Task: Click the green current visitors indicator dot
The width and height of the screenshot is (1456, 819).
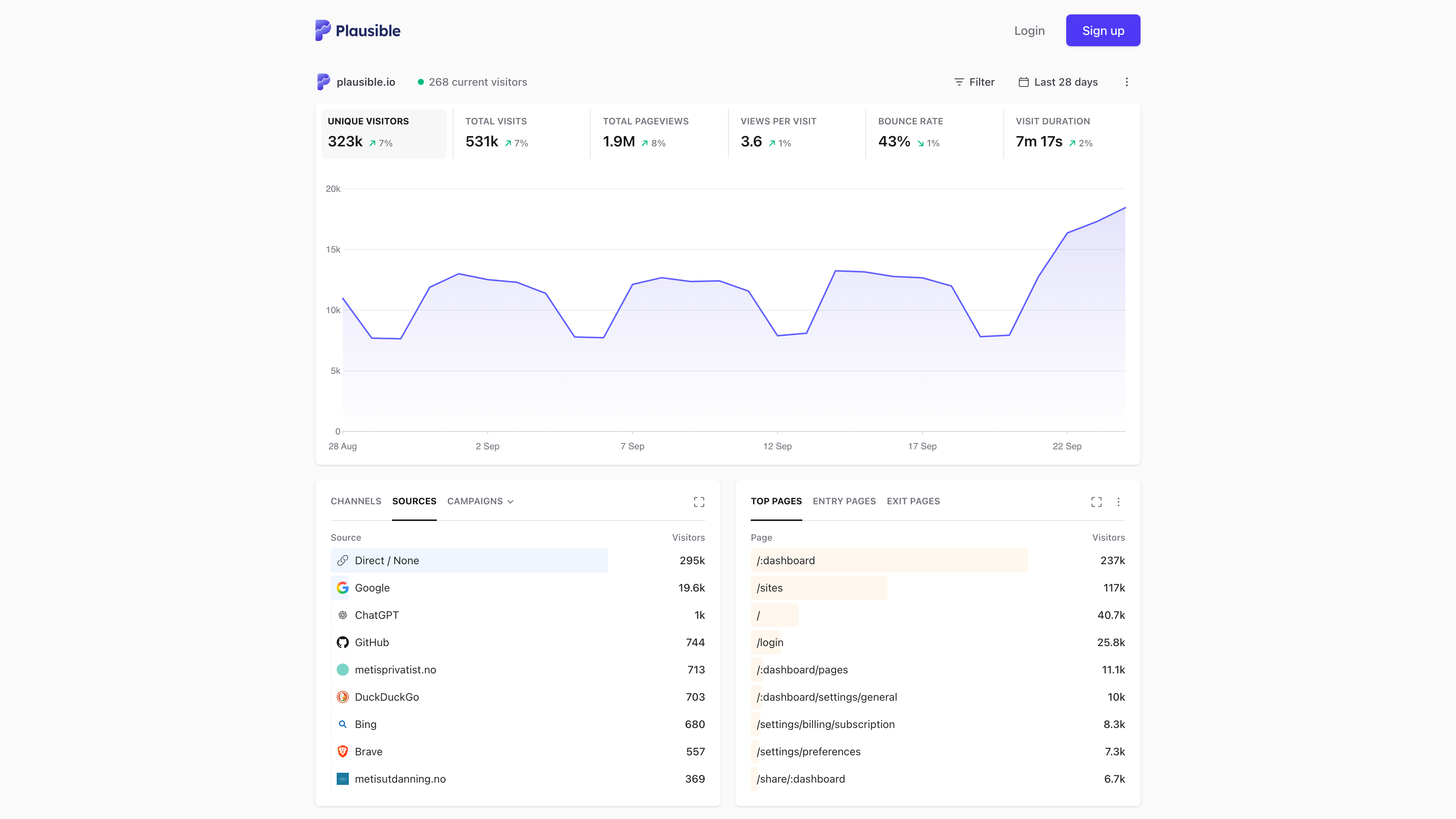Action: (x=420, y=82)
